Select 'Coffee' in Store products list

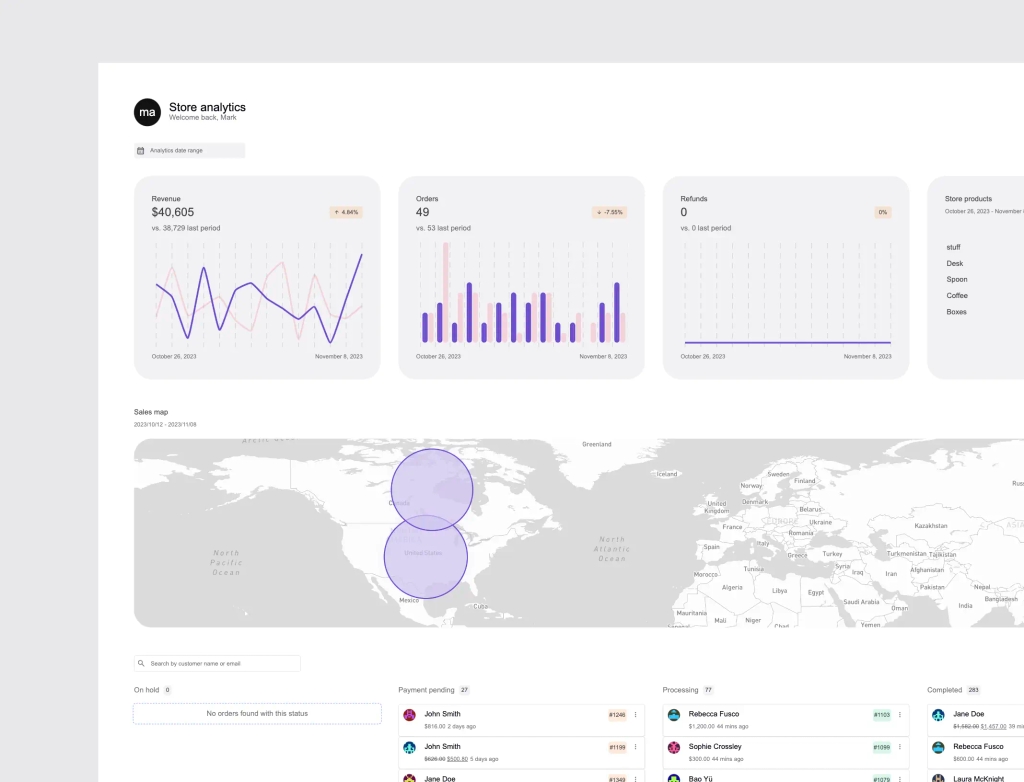(957, 296)
